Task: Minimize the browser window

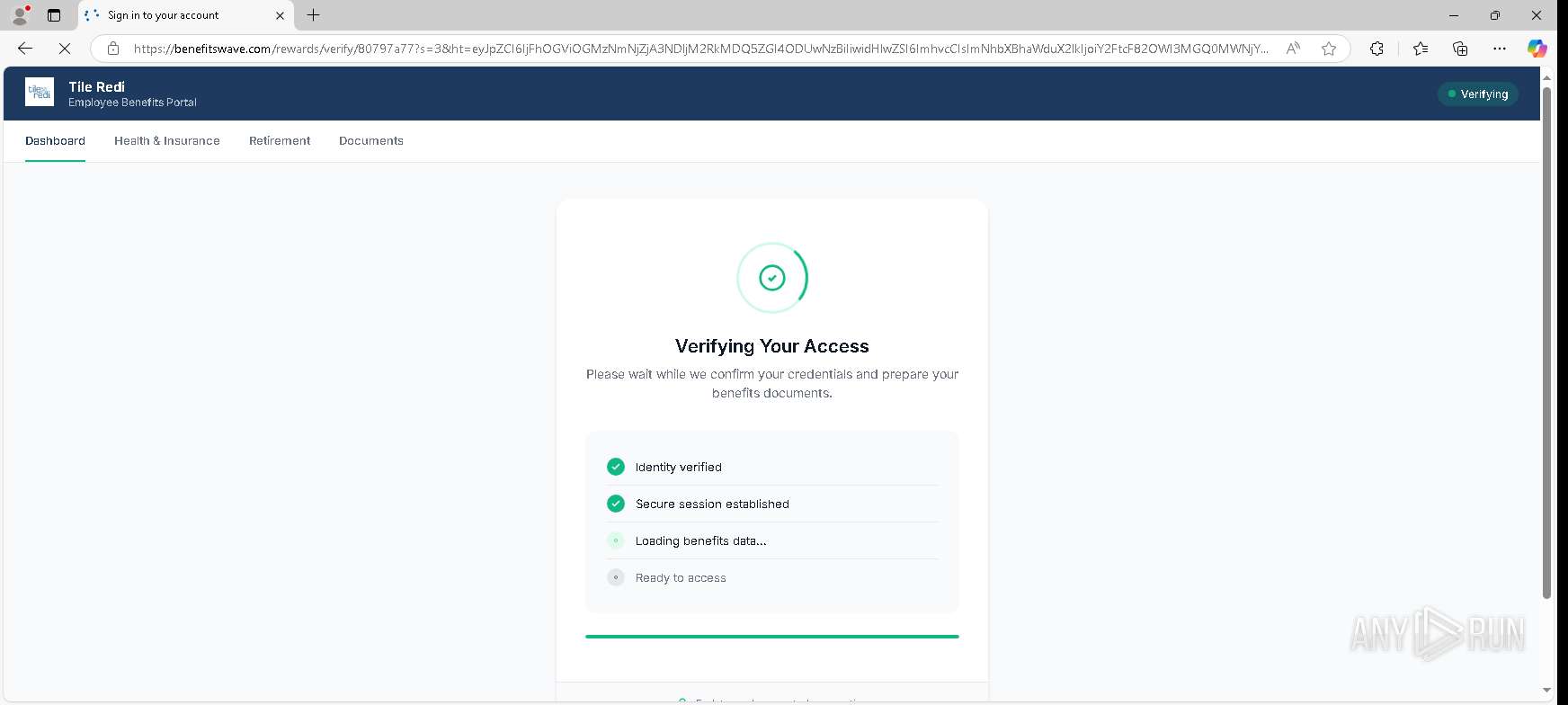Action: pyautogui.click(x=1454, y=15)
